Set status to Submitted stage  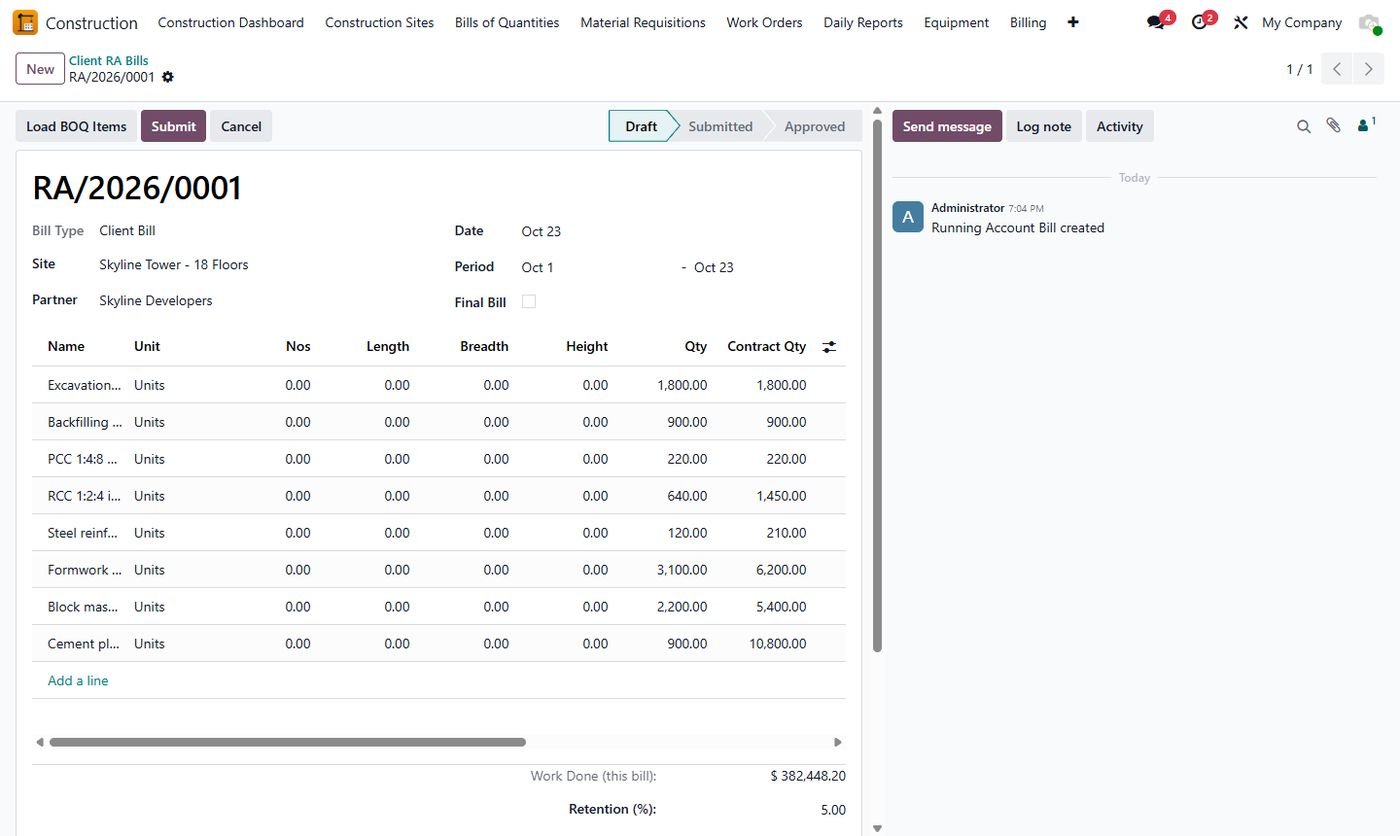tap(720, 126)
